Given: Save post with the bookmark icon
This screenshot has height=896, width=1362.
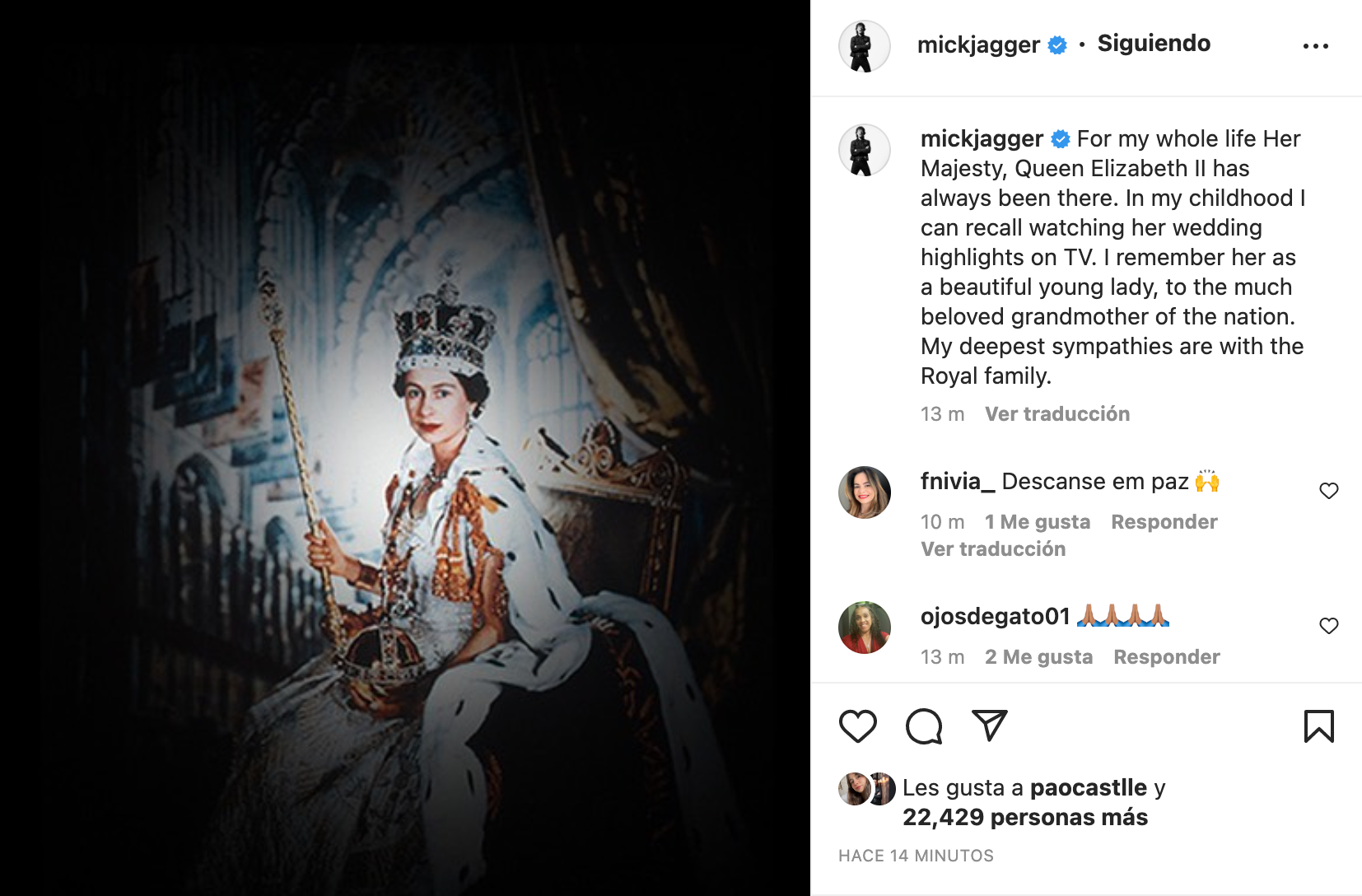Looking at the screenshot, I should tap(1318, 726).
